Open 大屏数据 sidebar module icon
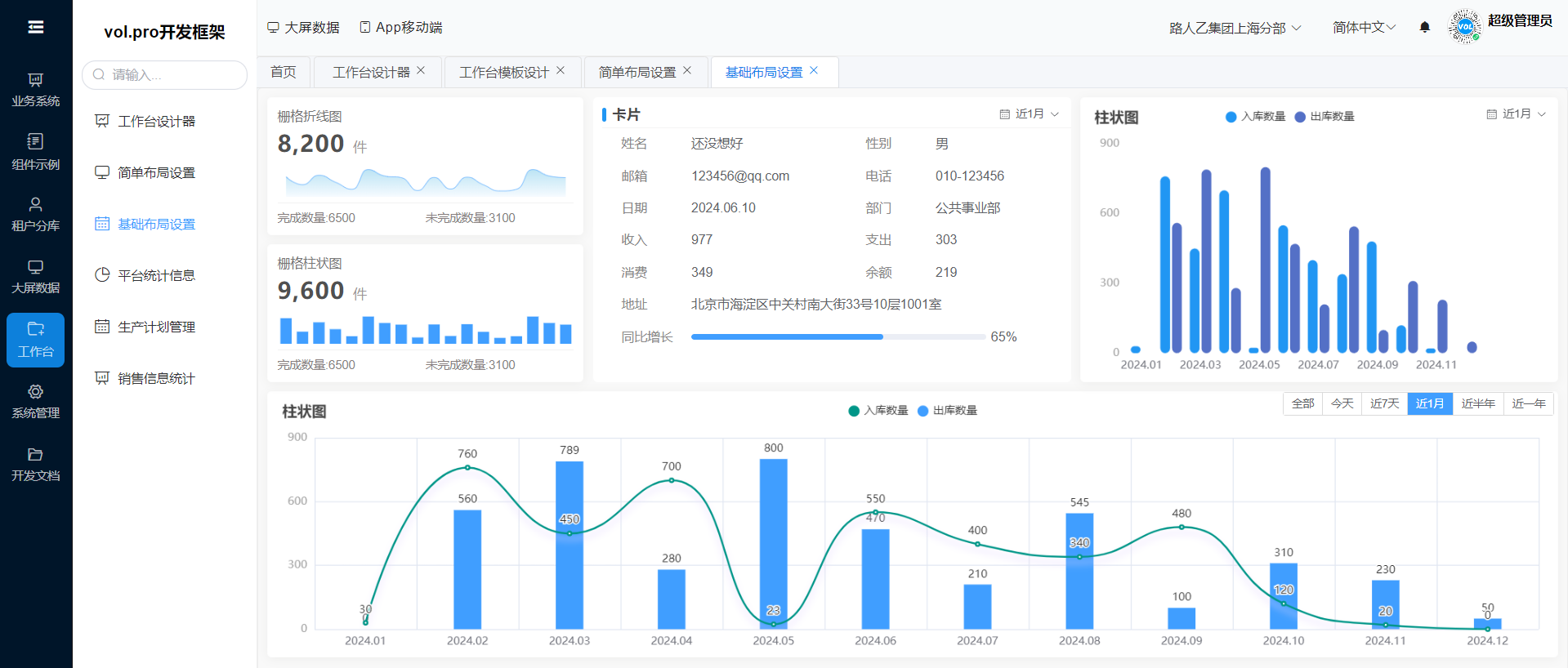The width and height of the screenshot is (1568, 668). [36, 266]
